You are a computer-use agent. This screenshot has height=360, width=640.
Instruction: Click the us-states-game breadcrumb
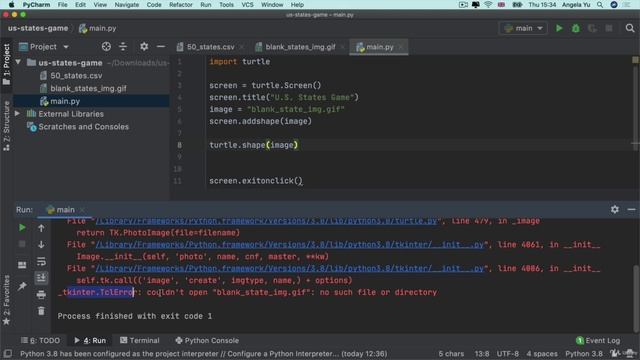(x=38, y=28)
